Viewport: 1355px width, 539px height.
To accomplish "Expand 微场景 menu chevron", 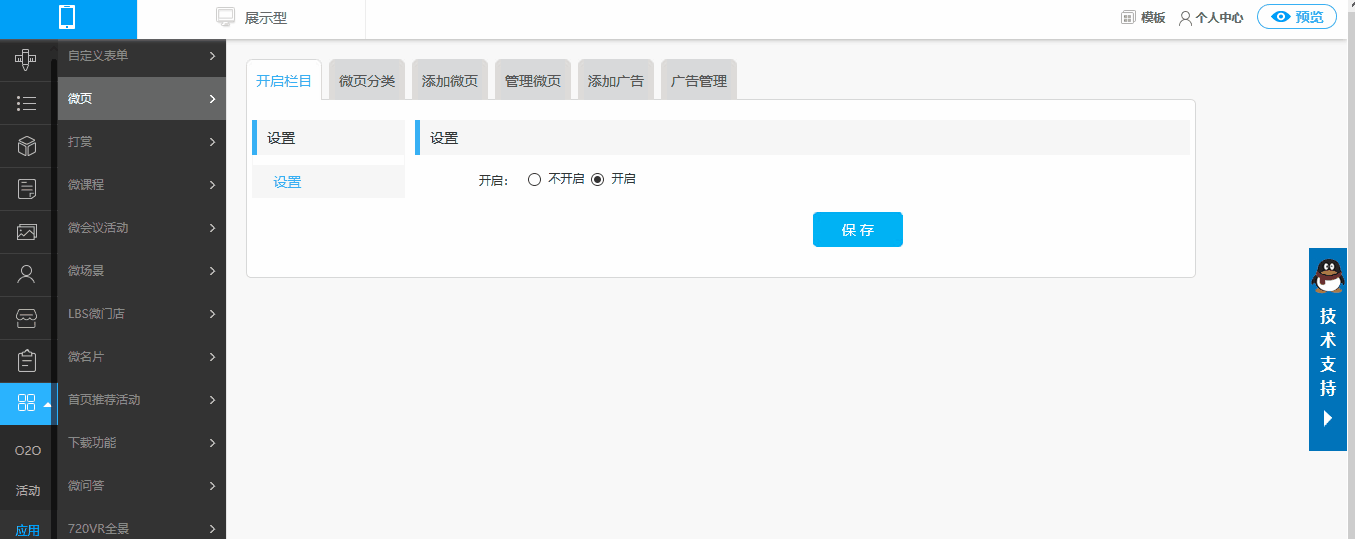I will click(213, 271).
